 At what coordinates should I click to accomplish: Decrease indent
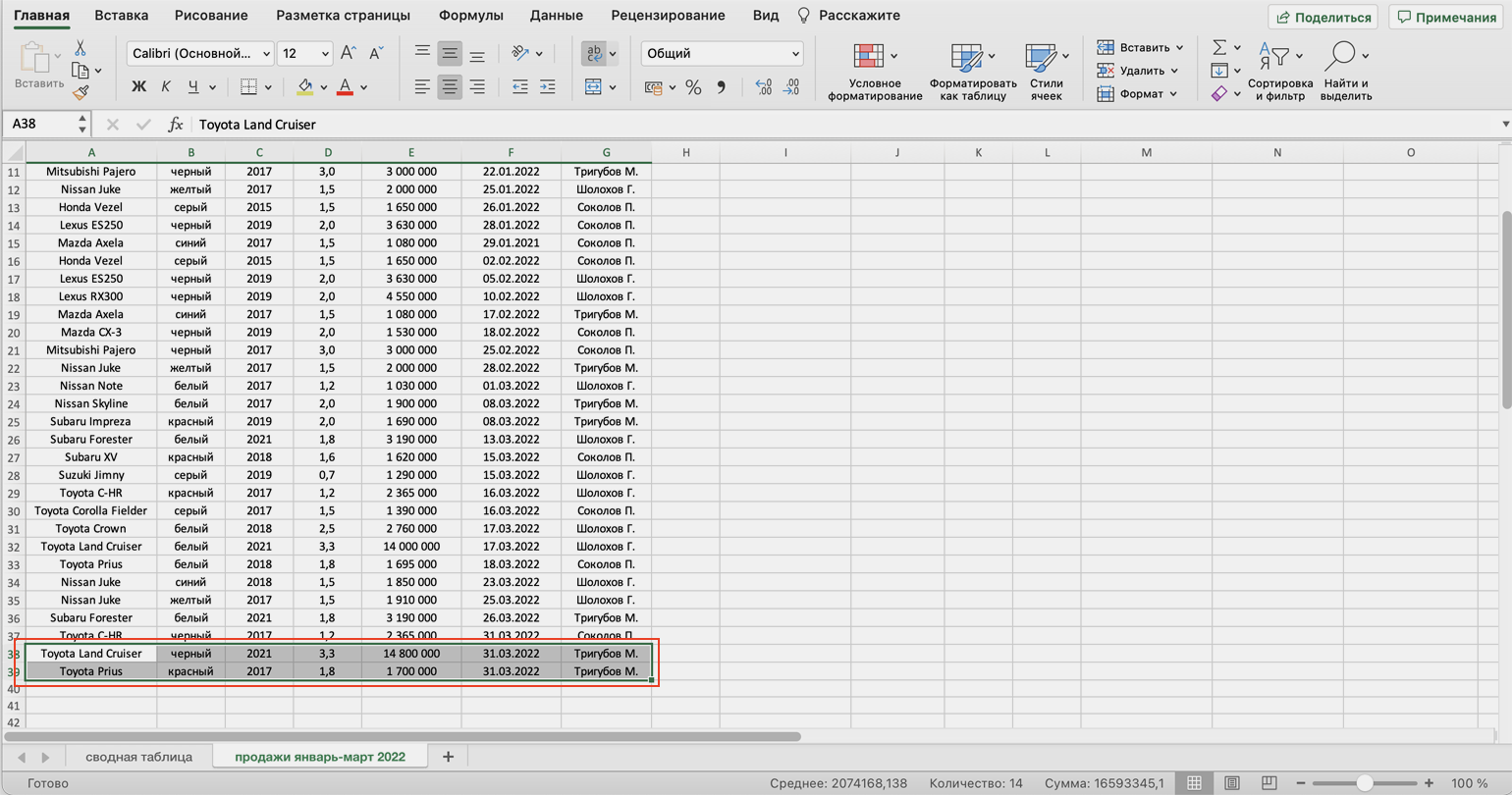[520, 87]
